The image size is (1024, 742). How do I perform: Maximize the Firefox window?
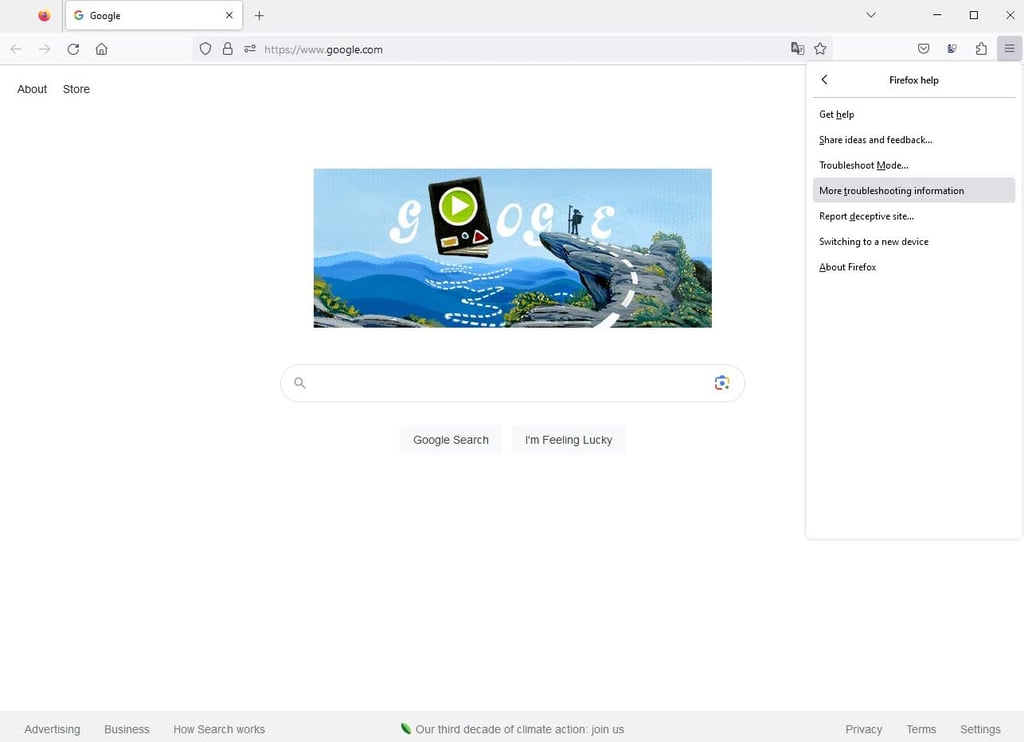coord(974,15)
